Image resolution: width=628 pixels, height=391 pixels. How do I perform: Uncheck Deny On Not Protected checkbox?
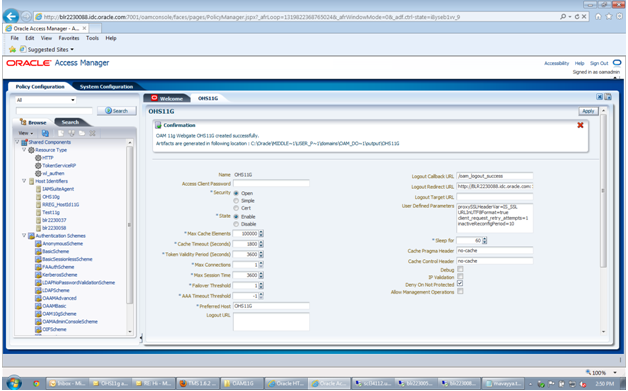[460, 284]
